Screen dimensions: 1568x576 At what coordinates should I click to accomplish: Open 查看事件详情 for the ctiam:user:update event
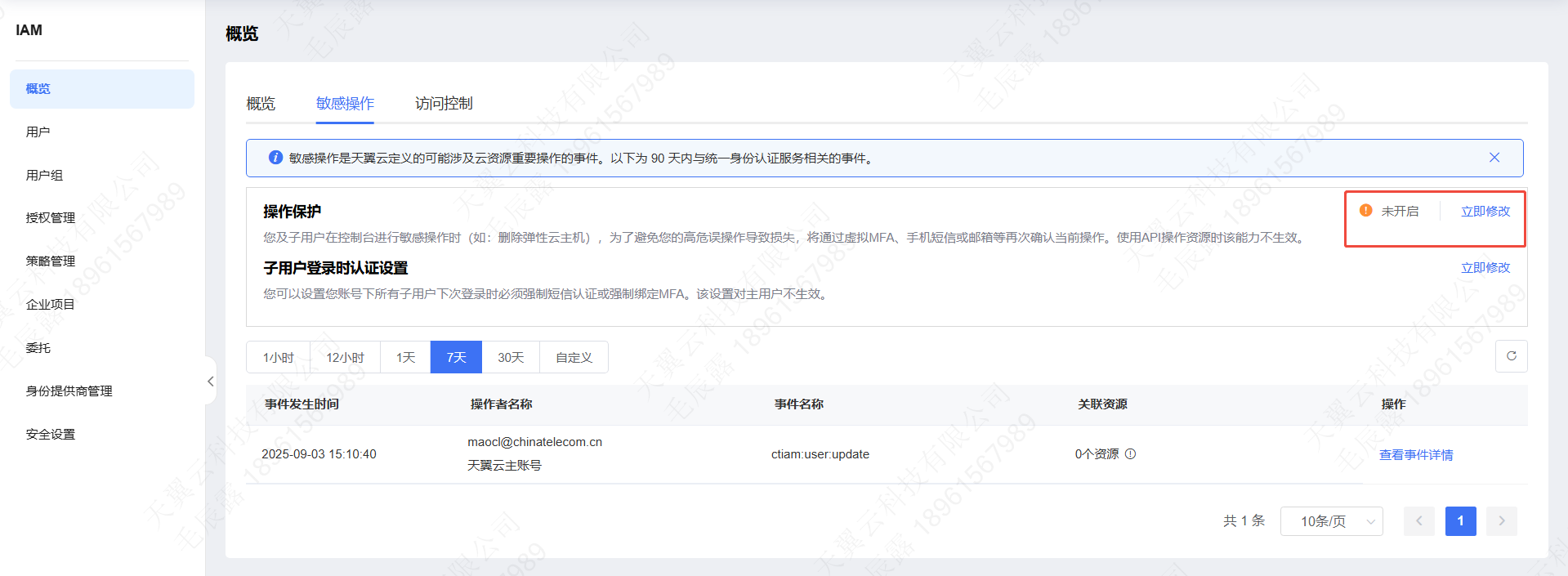[1415, 455]
